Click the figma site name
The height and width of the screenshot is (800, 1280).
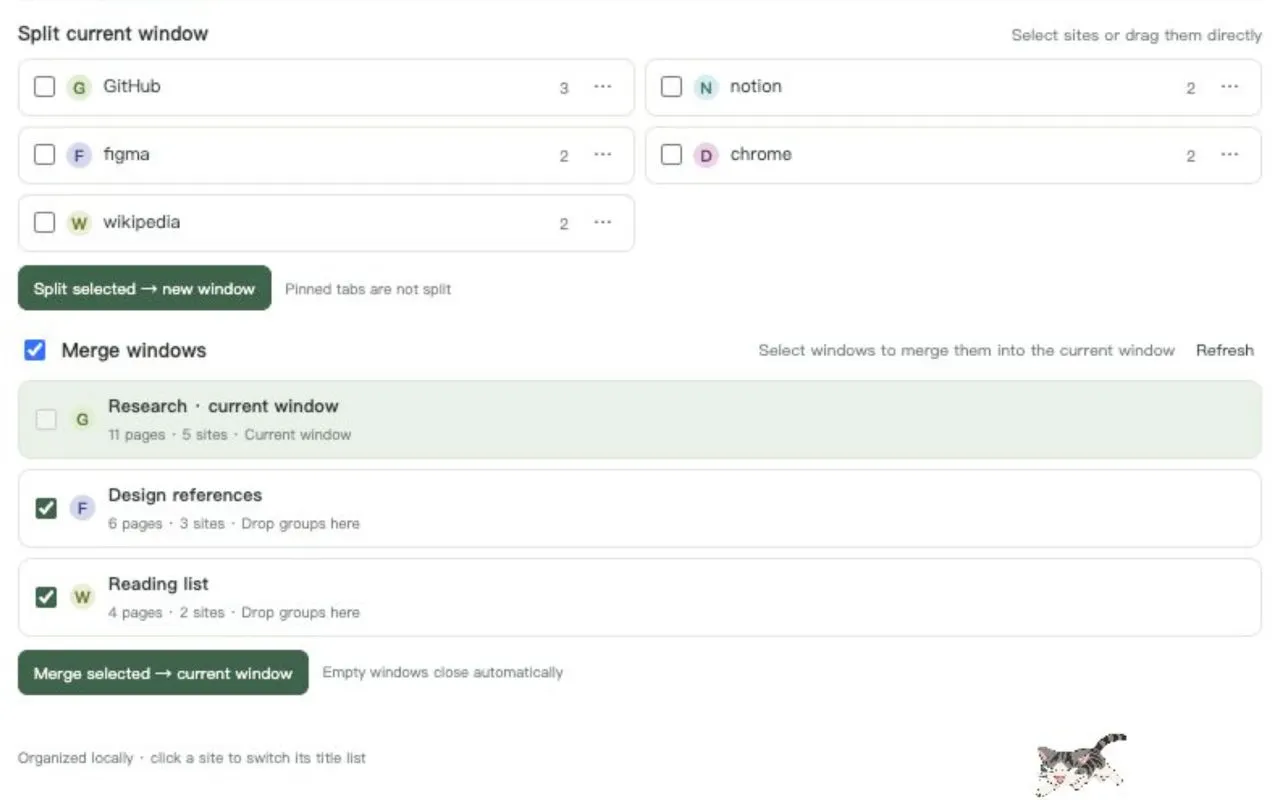point(126,154)
